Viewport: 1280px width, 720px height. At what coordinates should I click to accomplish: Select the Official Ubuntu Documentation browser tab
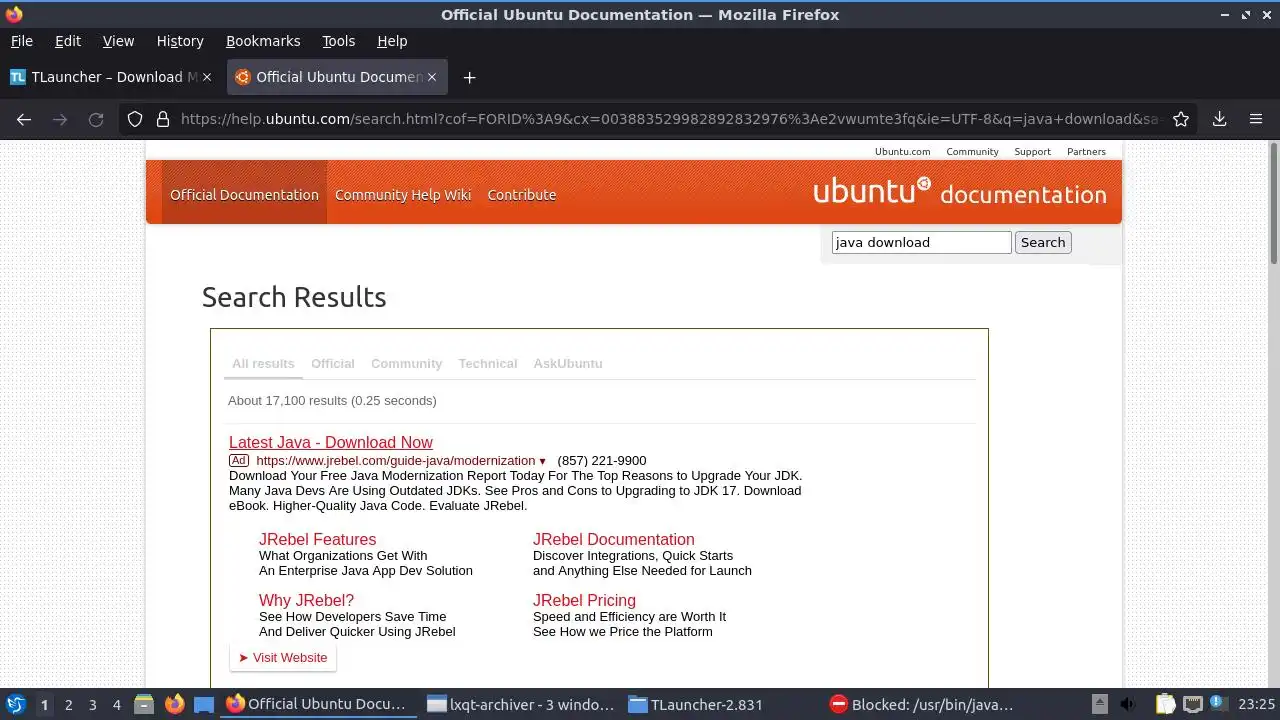[x=337, y=77]
